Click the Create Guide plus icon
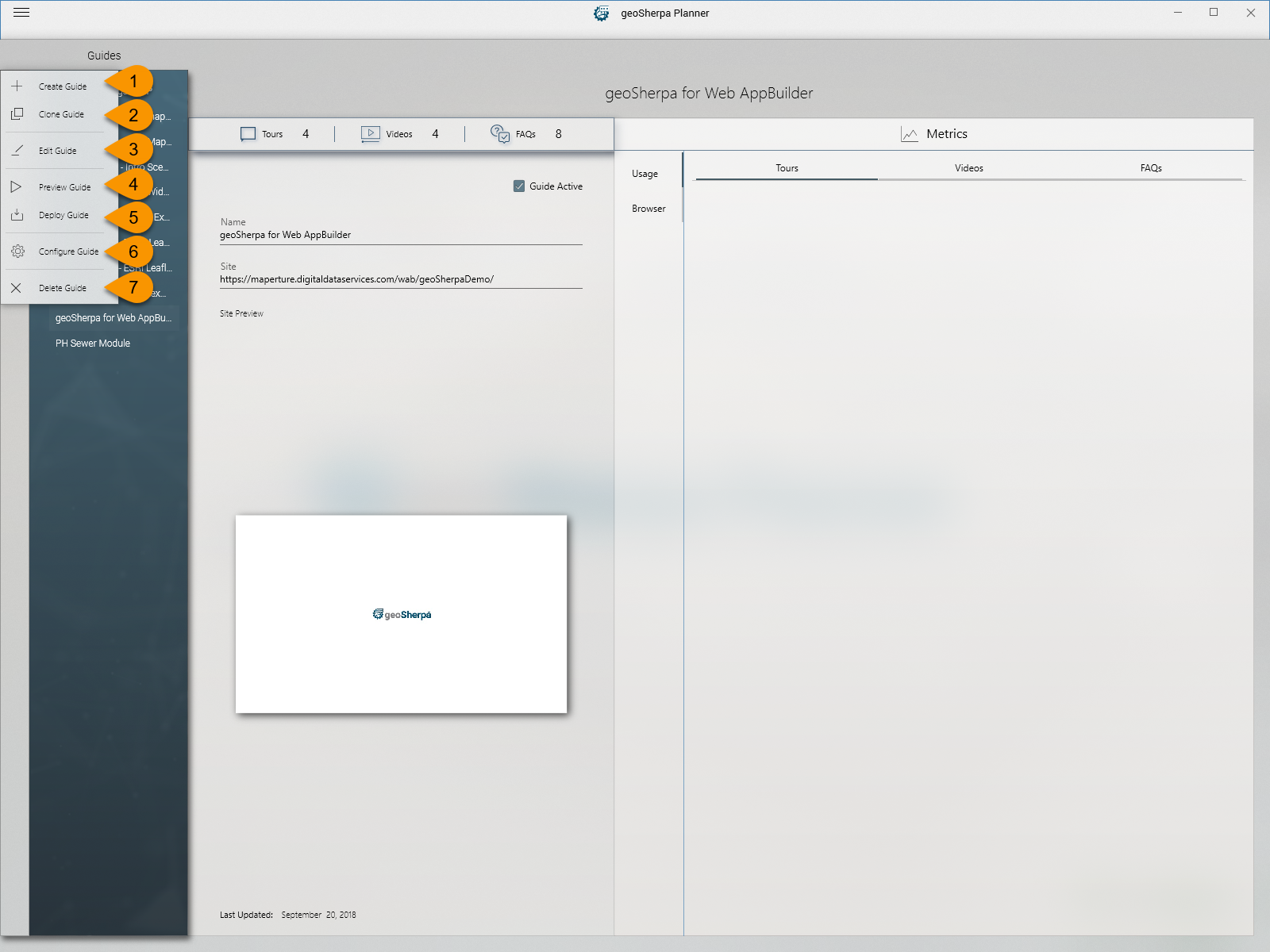Viewport: 1270px width, 952px height. (x=17, y=86)
